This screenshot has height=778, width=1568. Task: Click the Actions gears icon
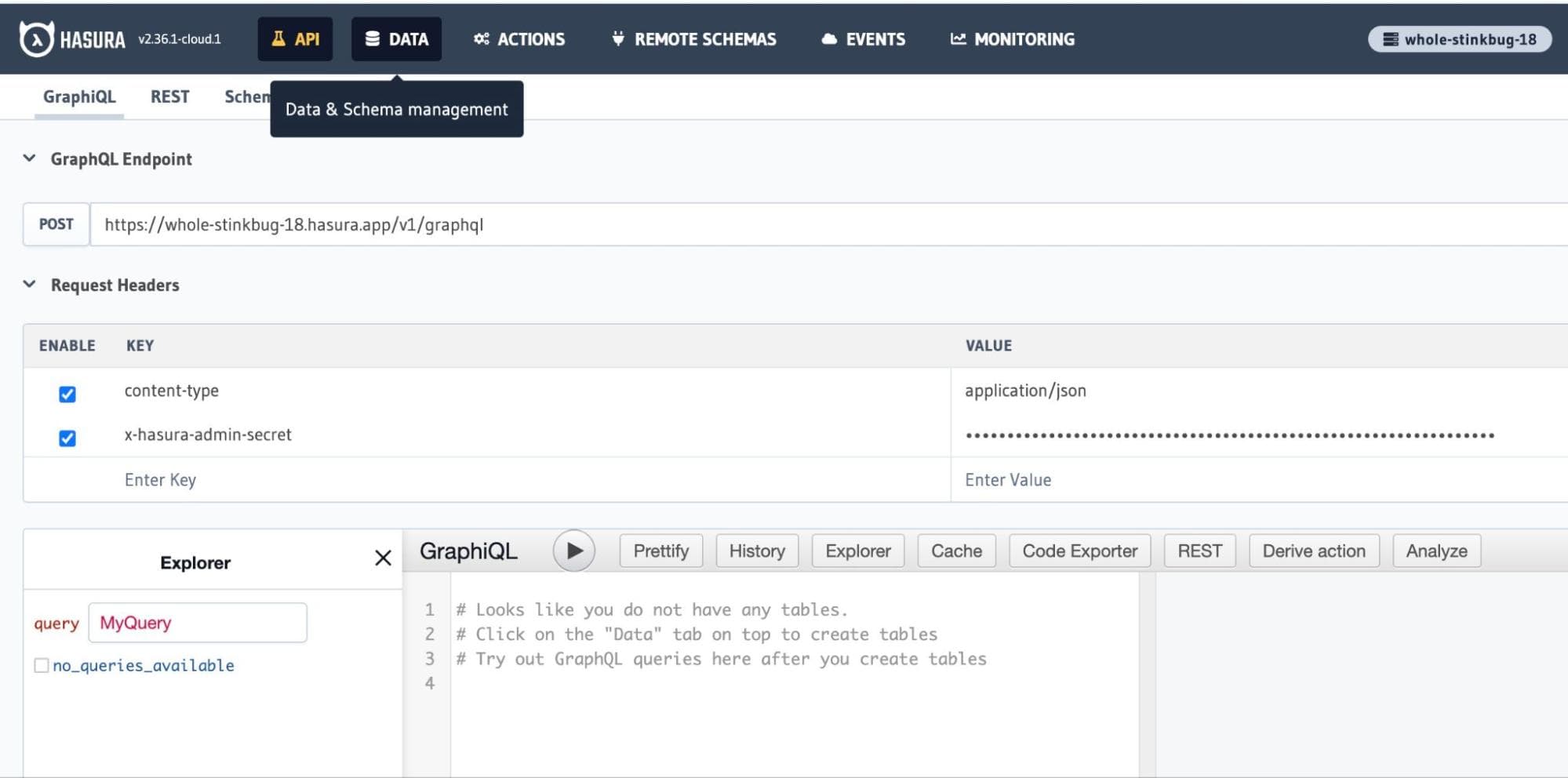(481, 39)
